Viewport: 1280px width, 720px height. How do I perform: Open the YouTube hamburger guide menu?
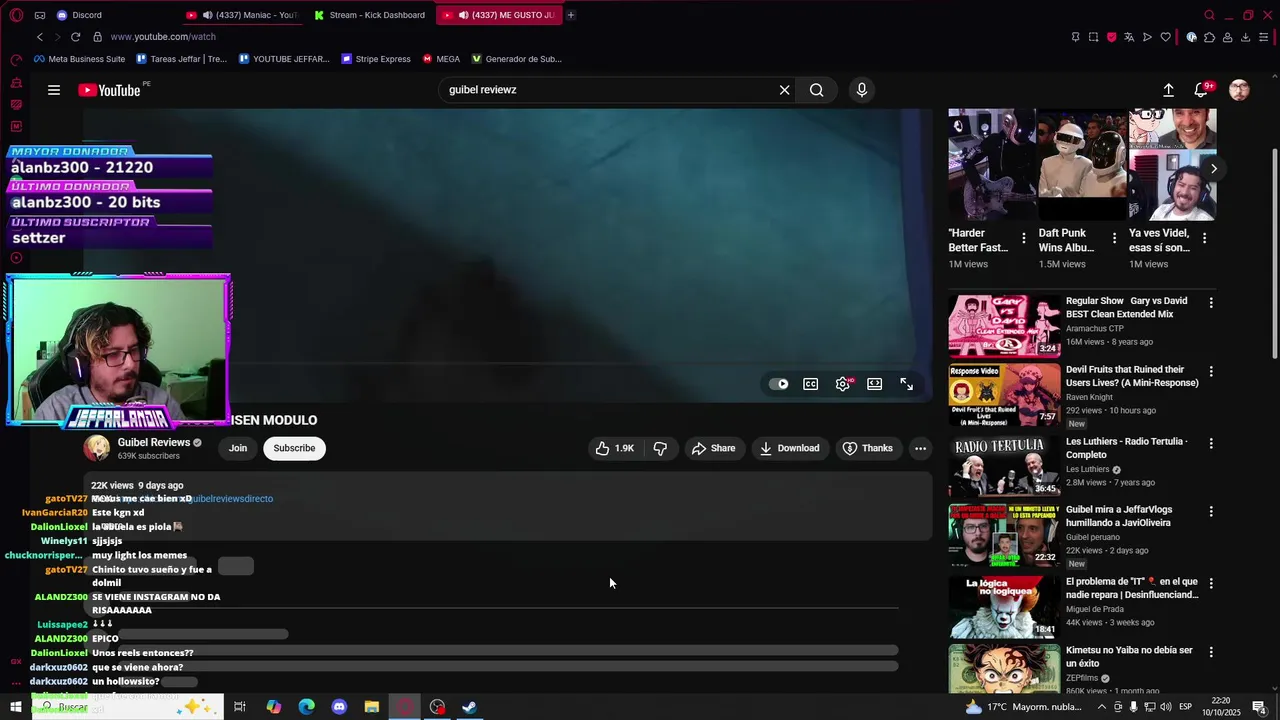[54, 90]
